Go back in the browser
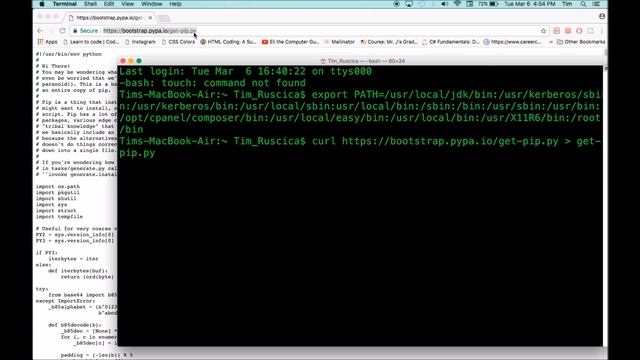The width and height of the screenshot is (640, 360). pos(40,31)
